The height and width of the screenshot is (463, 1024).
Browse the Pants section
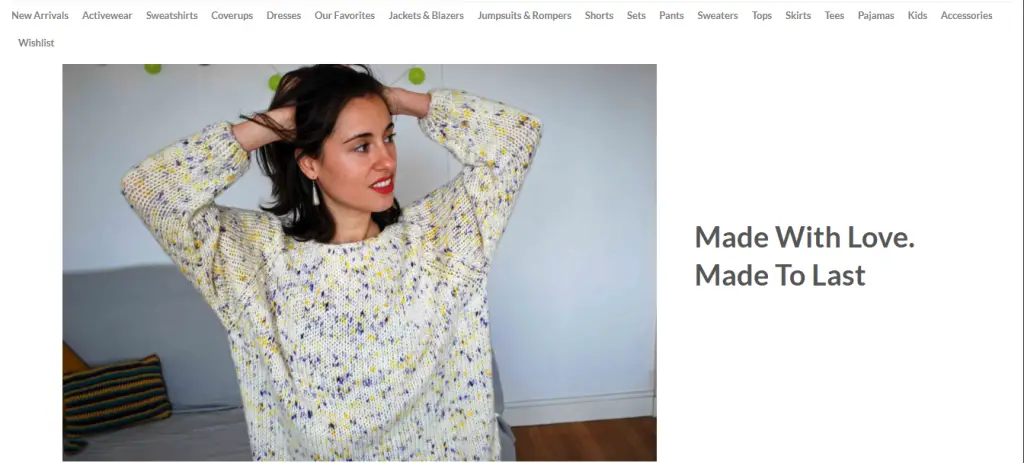pos(671,16)
